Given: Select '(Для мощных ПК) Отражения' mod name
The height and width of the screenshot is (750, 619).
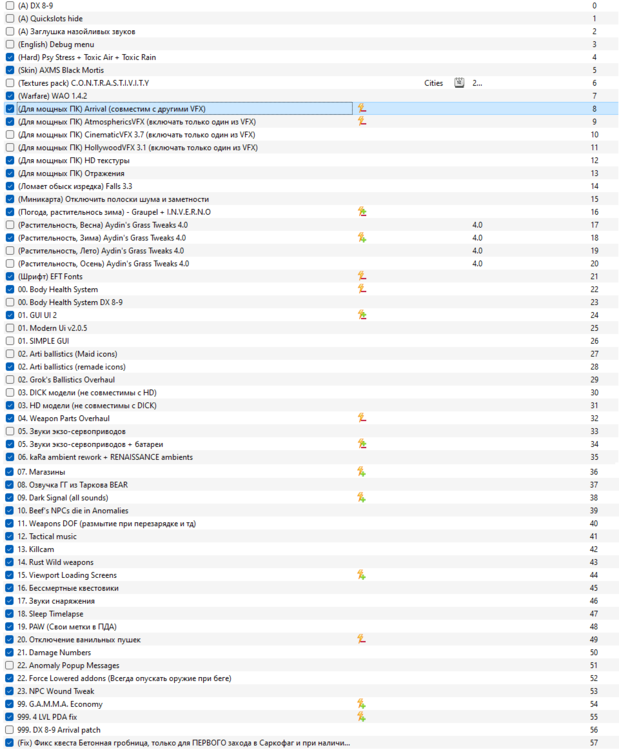Looking at the screenshot, I should pyautogui.click(x=71, y=174).
